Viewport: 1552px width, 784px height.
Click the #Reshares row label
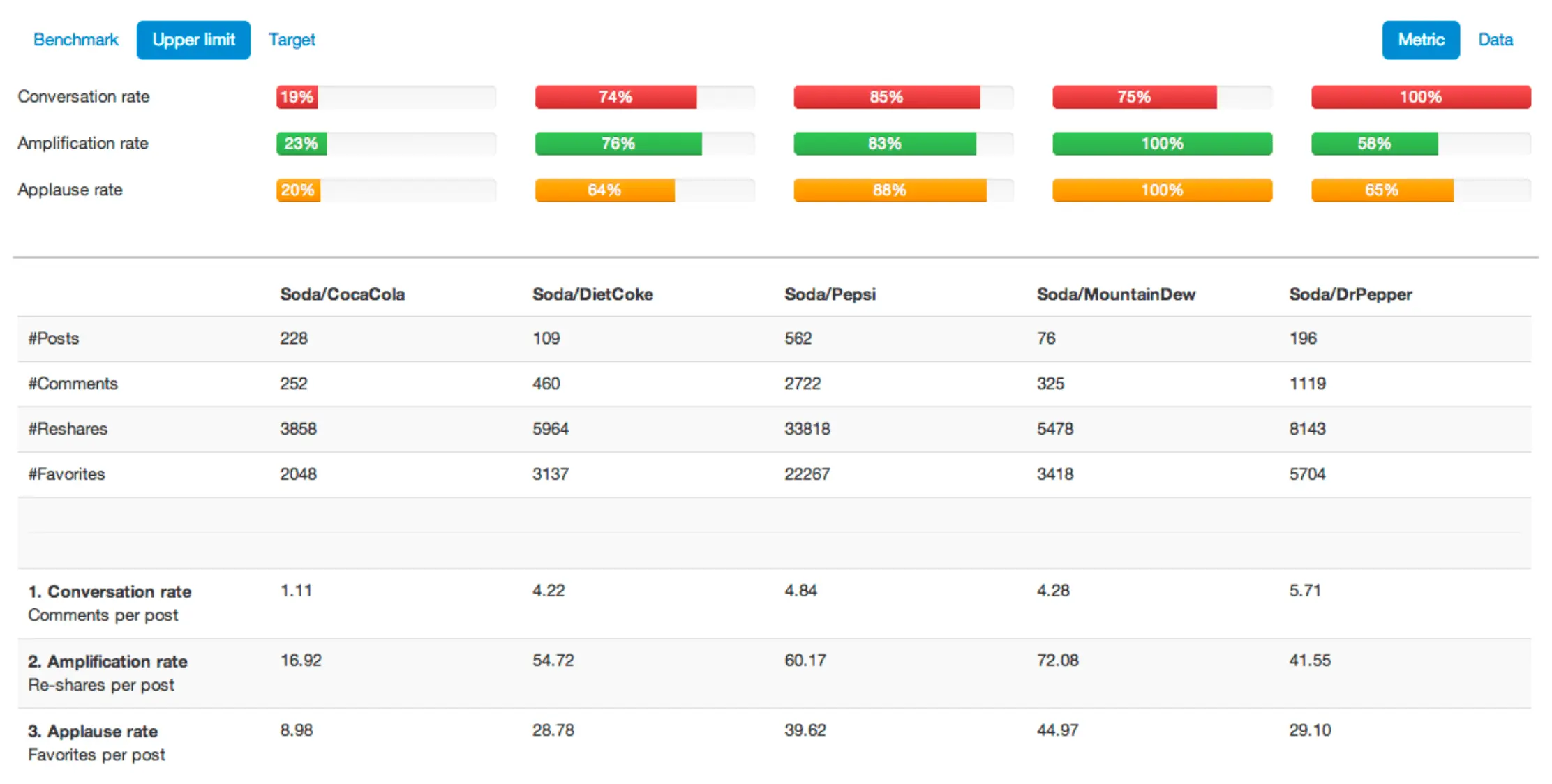tap(68, 429)
